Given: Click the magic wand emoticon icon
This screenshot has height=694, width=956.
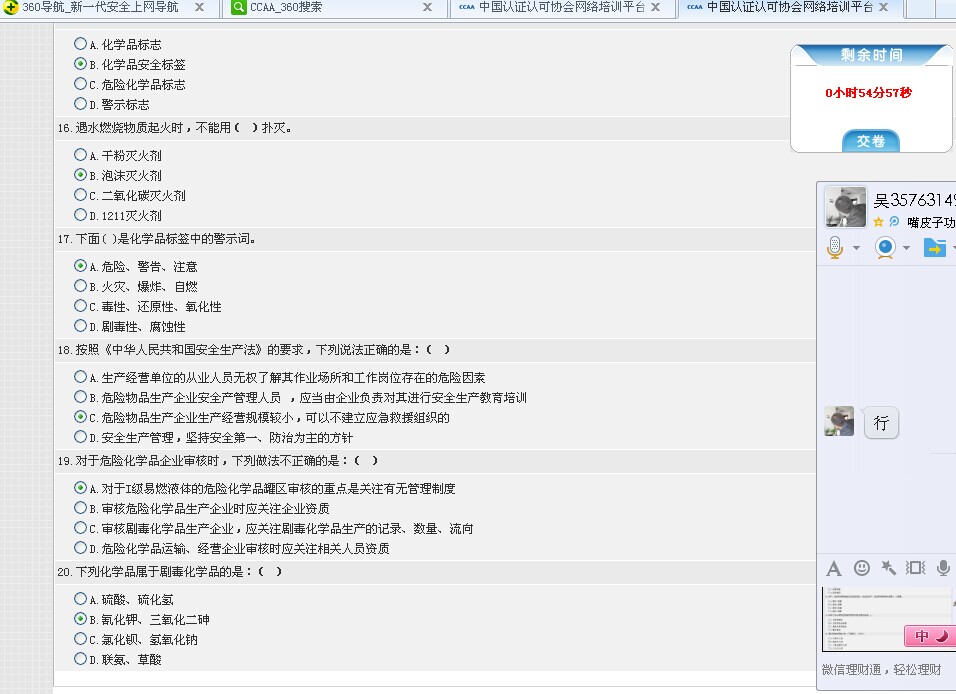Looking at the screenshot, I should pyautogui.click(x=889, y=568).
